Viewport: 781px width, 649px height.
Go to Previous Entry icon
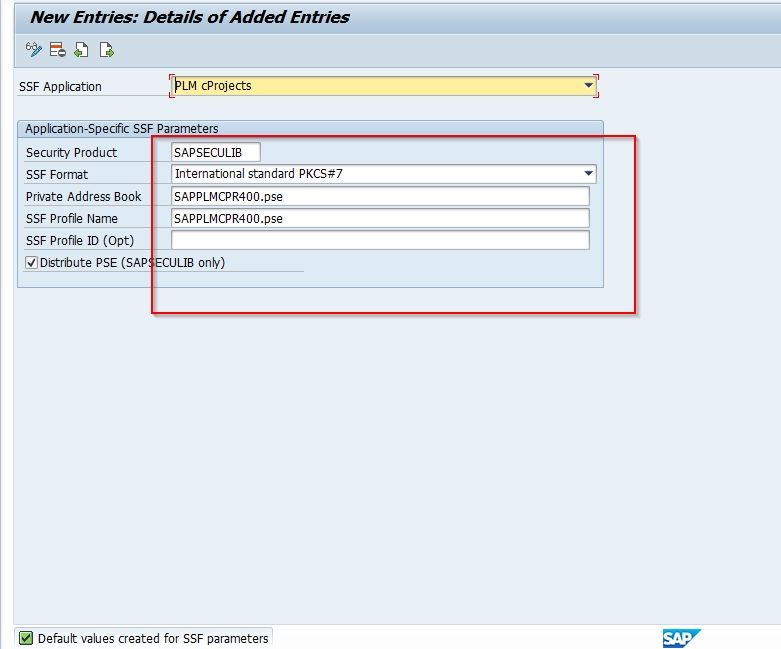tap(81, 50)
